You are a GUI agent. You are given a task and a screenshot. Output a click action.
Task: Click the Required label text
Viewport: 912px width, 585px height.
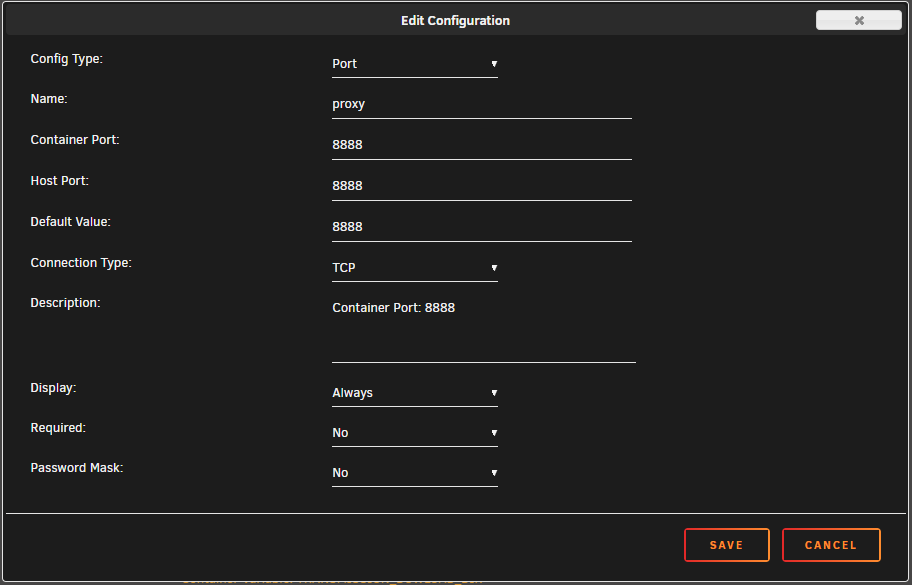click(58, 428)
